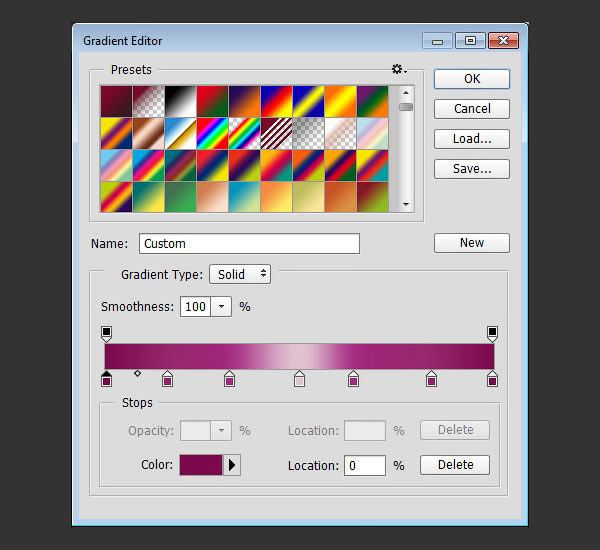Select the second color stop from left

click(x=167, y=379)
